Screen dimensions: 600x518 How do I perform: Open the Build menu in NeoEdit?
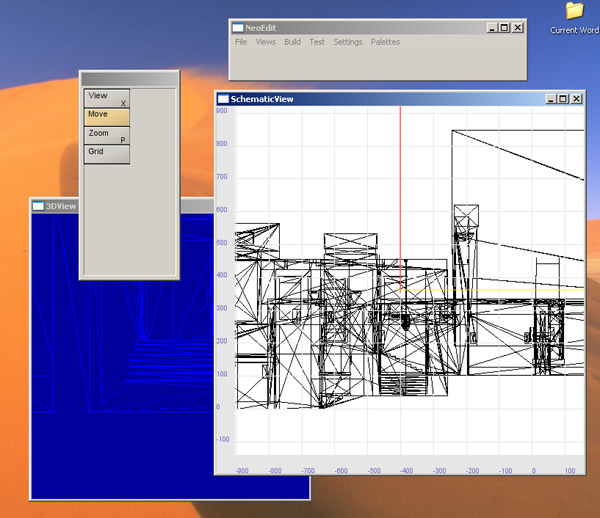(x=292, y=42)
